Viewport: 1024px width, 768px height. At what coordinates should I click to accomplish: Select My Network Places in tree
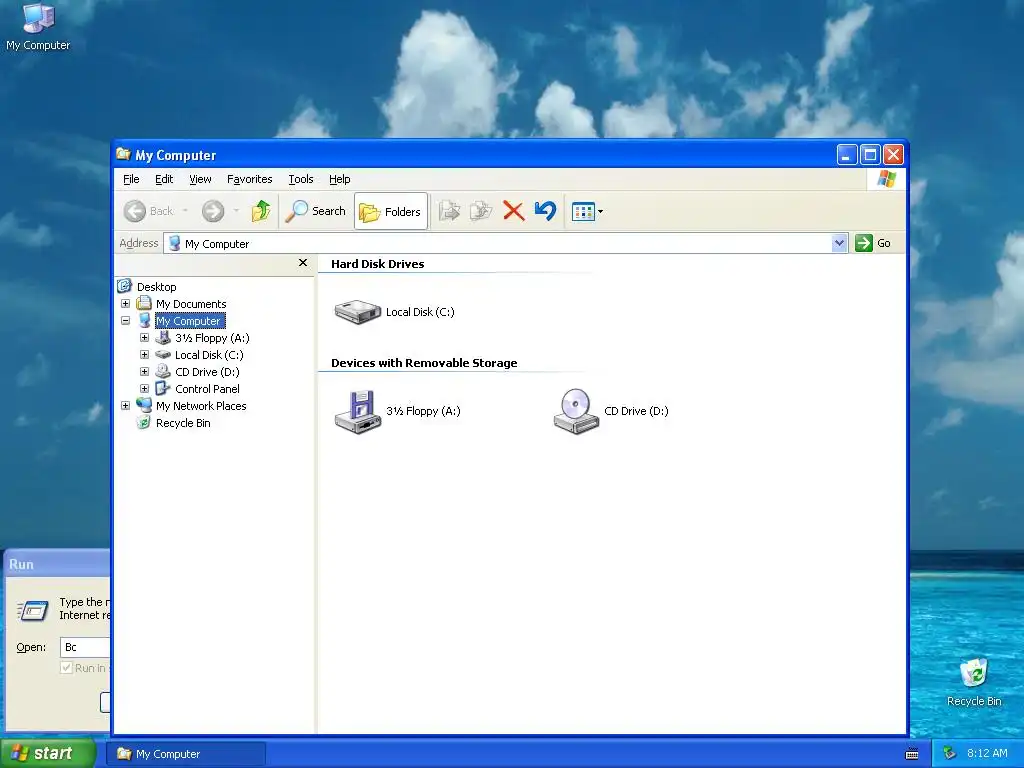pyautogui.click(x=201, y=406)
